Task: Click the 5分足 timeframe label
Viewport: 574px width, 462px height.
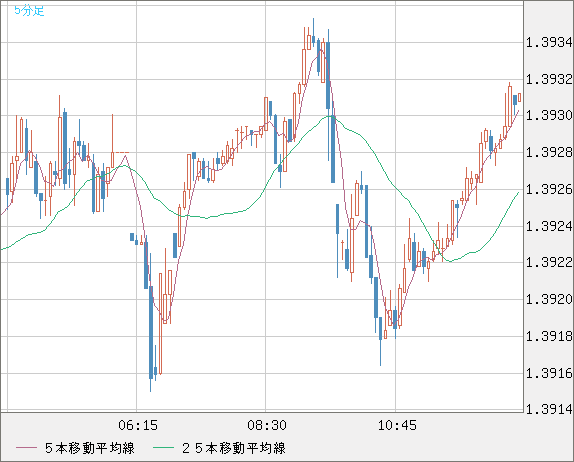Action: (x=29, y=11)
